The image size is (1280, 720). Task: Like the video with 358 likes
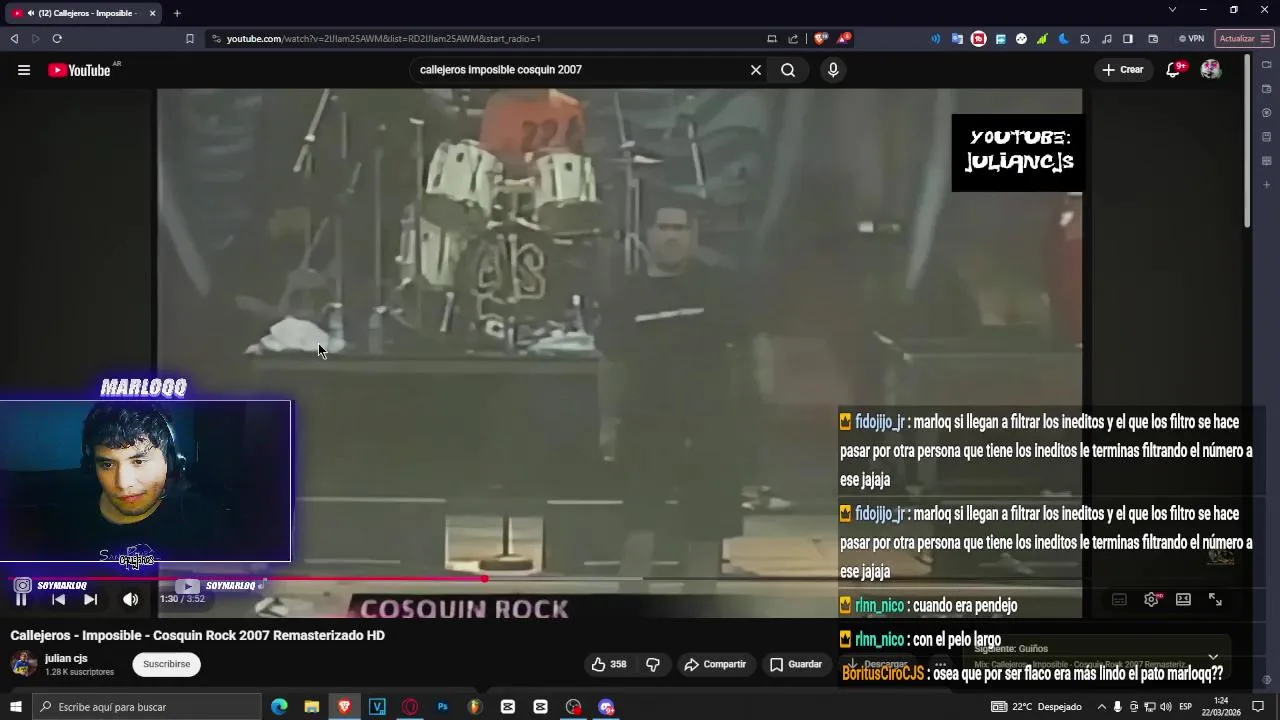(x=609, y=664)
